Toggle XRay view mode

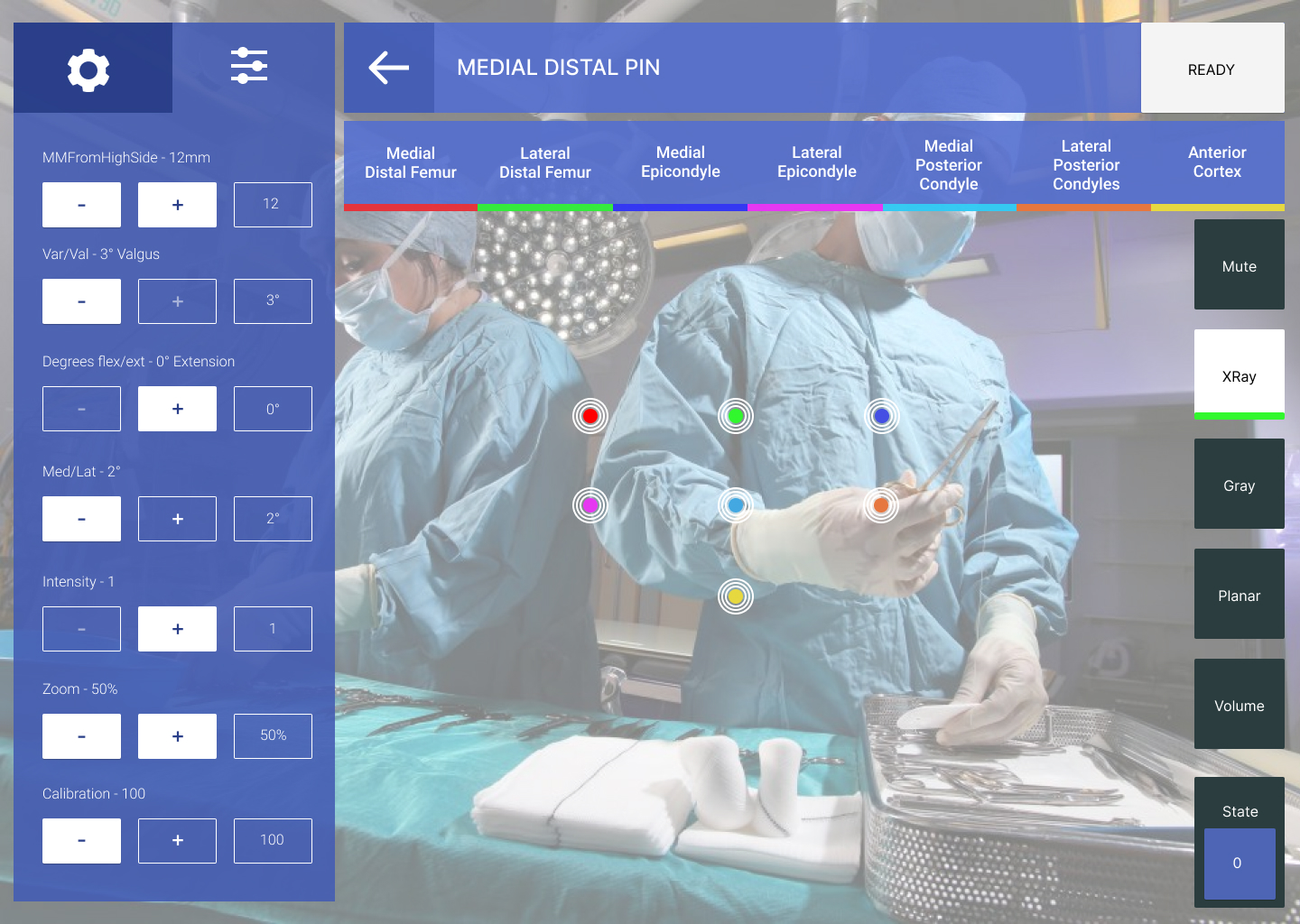pyautogui.click(x=1239, y=375)
